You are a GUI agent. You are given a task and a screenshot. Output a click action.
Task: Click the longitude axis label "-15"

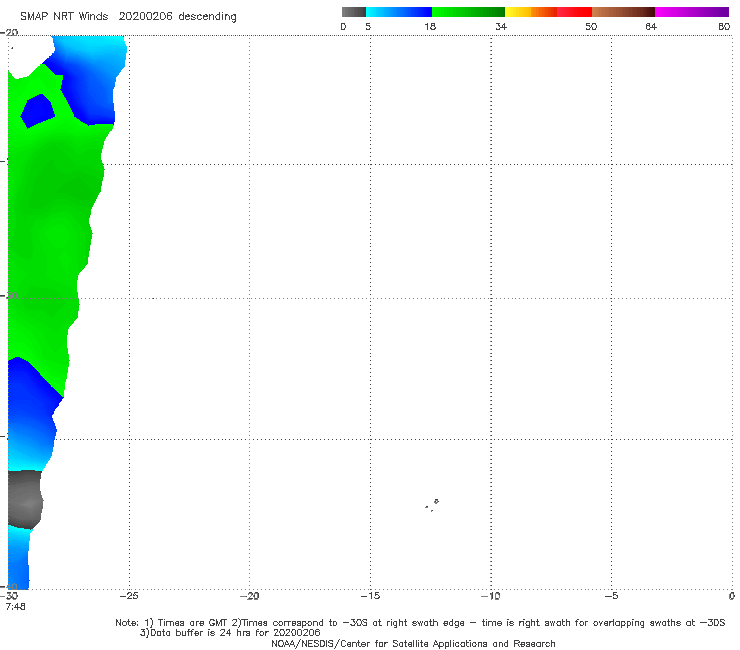[370, 596]
